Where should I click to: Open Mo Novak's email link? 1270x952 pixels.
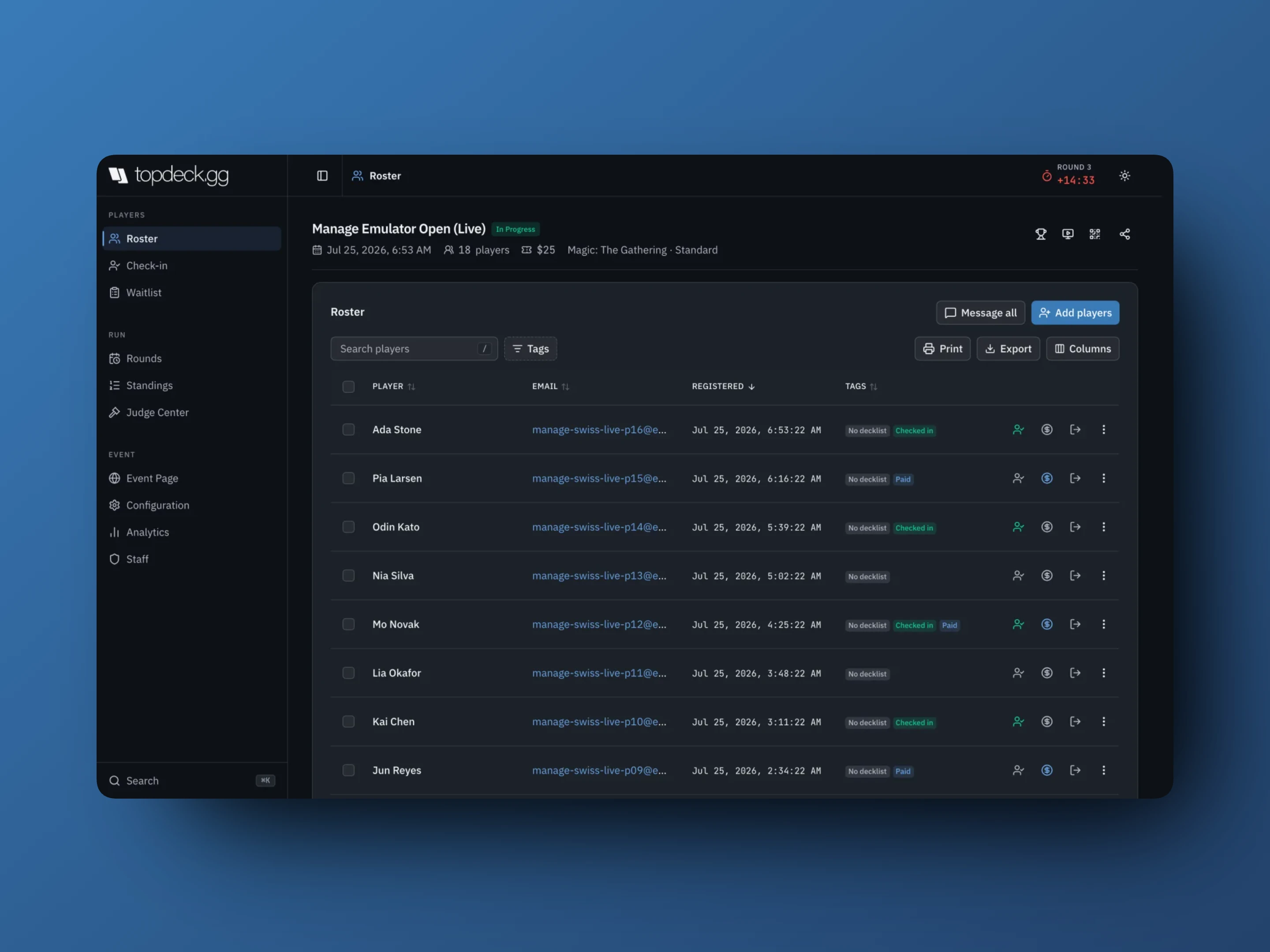point(599,625)
